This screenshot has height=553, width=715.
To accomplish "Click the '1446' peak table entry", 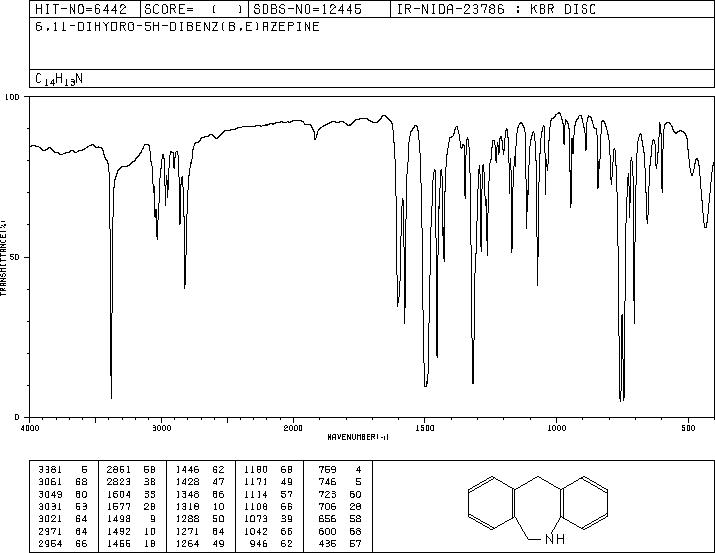I will click(187, 469).
